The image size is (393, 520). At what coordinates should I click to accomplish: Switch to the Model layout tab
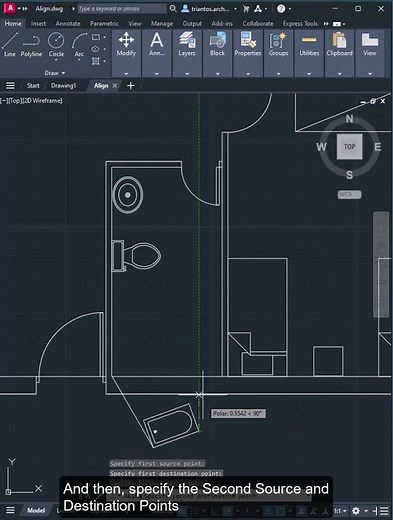click(36, 510)
